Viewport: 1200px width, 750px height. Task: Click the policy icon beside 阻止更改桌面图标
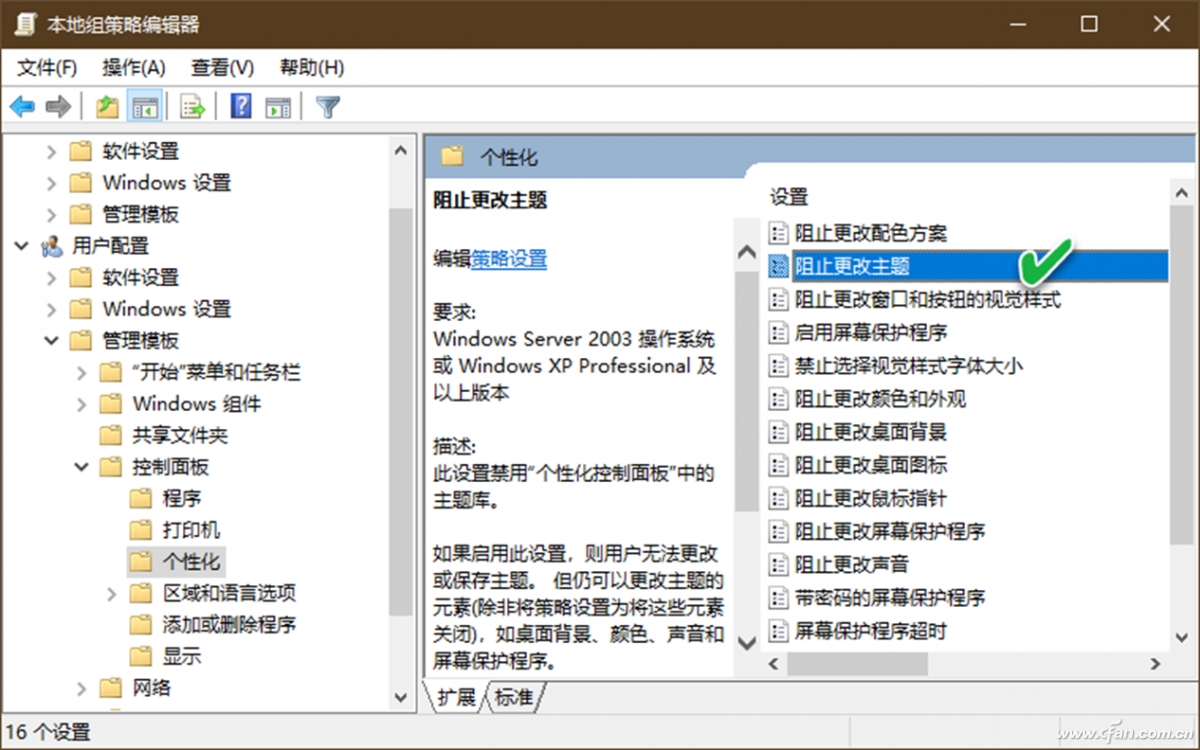[x=779, y=464]
